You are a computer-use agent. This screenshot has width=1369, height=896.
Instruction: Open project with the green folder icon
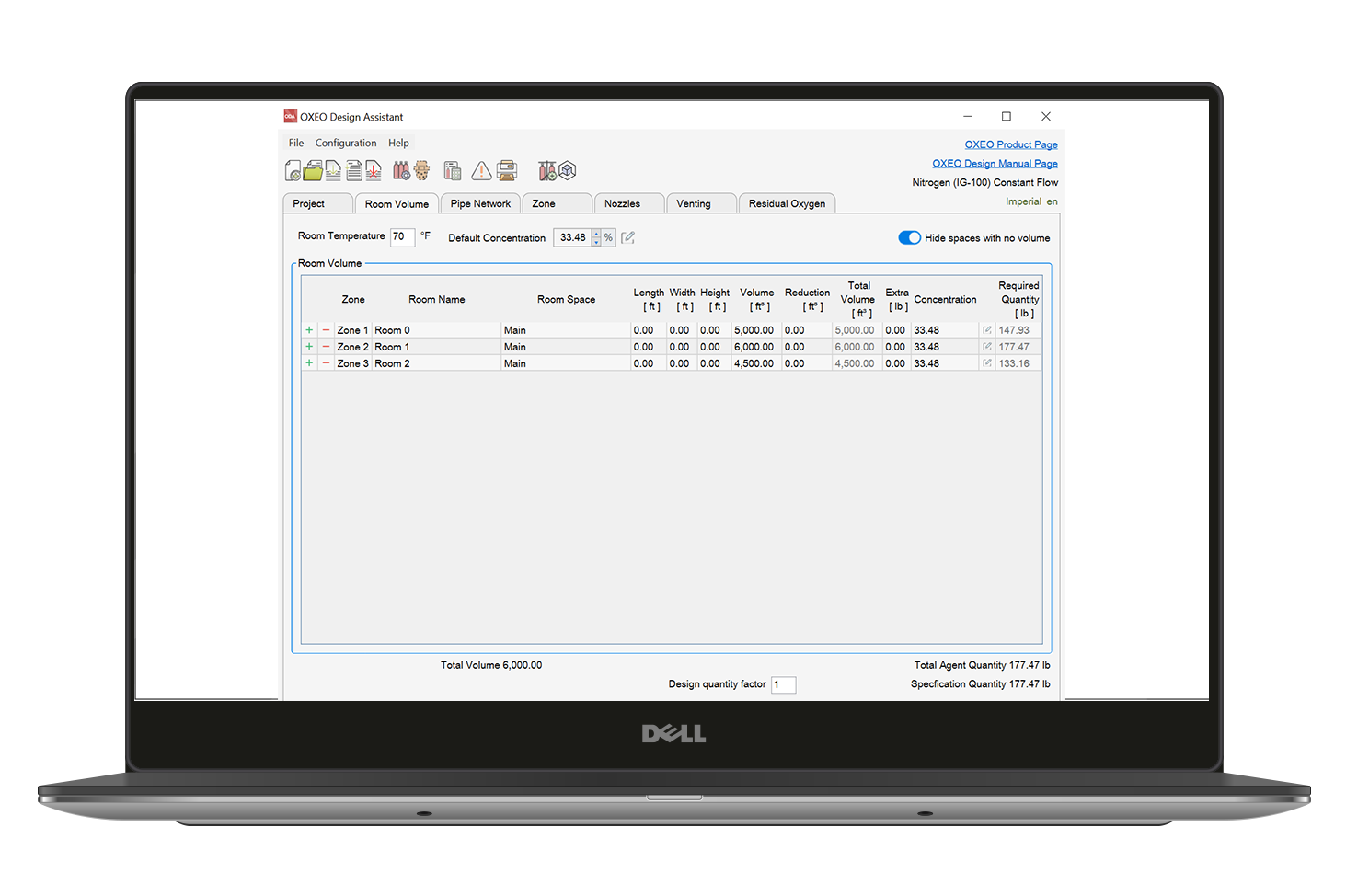point(313,171)
